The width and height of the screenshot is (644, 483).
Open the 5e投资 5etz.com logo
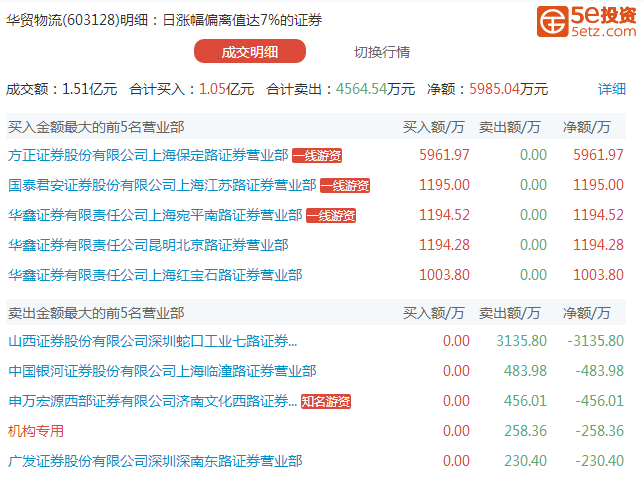point(587,21)
